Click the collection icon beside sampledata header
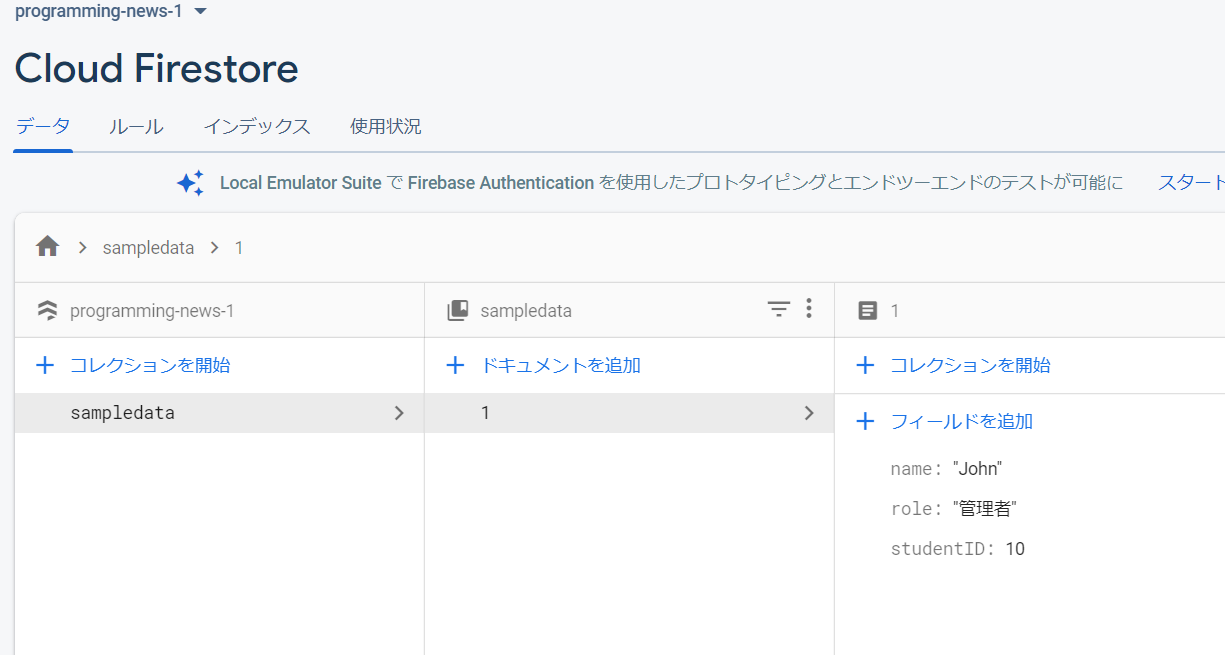 [x=457, y=311]
